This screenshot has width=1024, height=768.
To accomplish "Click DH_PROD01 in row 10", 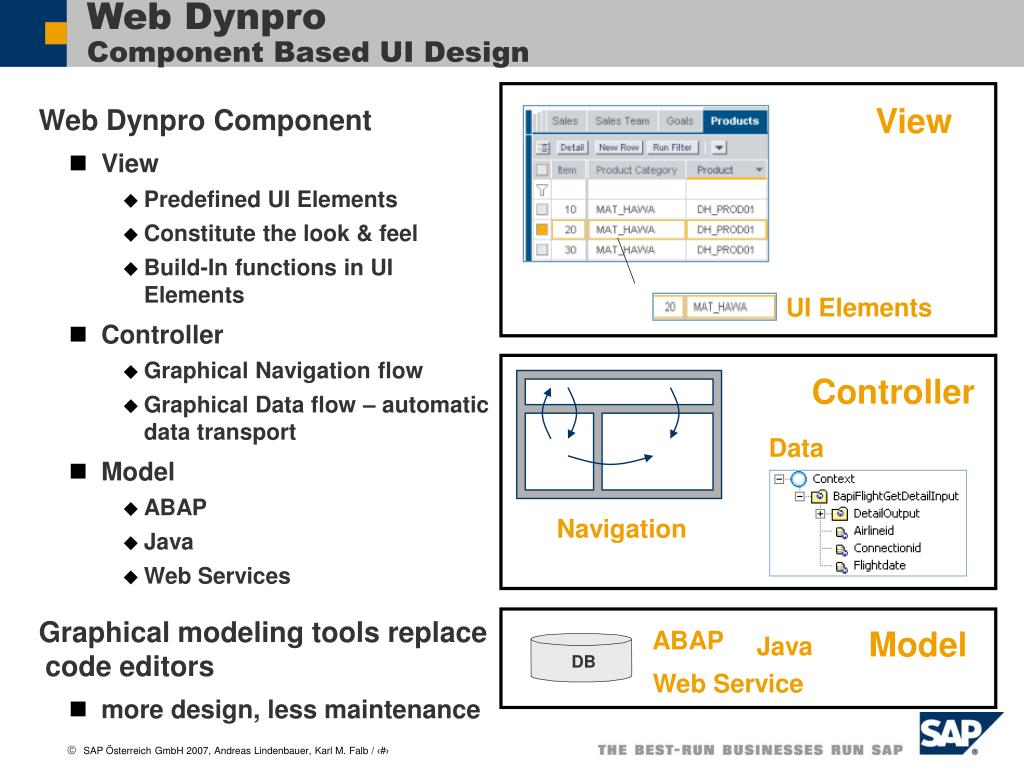I will (726, 210).
